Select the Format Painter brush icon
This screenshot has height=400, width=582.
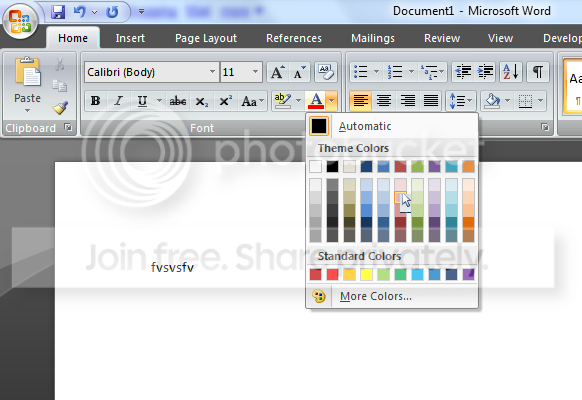tap(60, 108)
